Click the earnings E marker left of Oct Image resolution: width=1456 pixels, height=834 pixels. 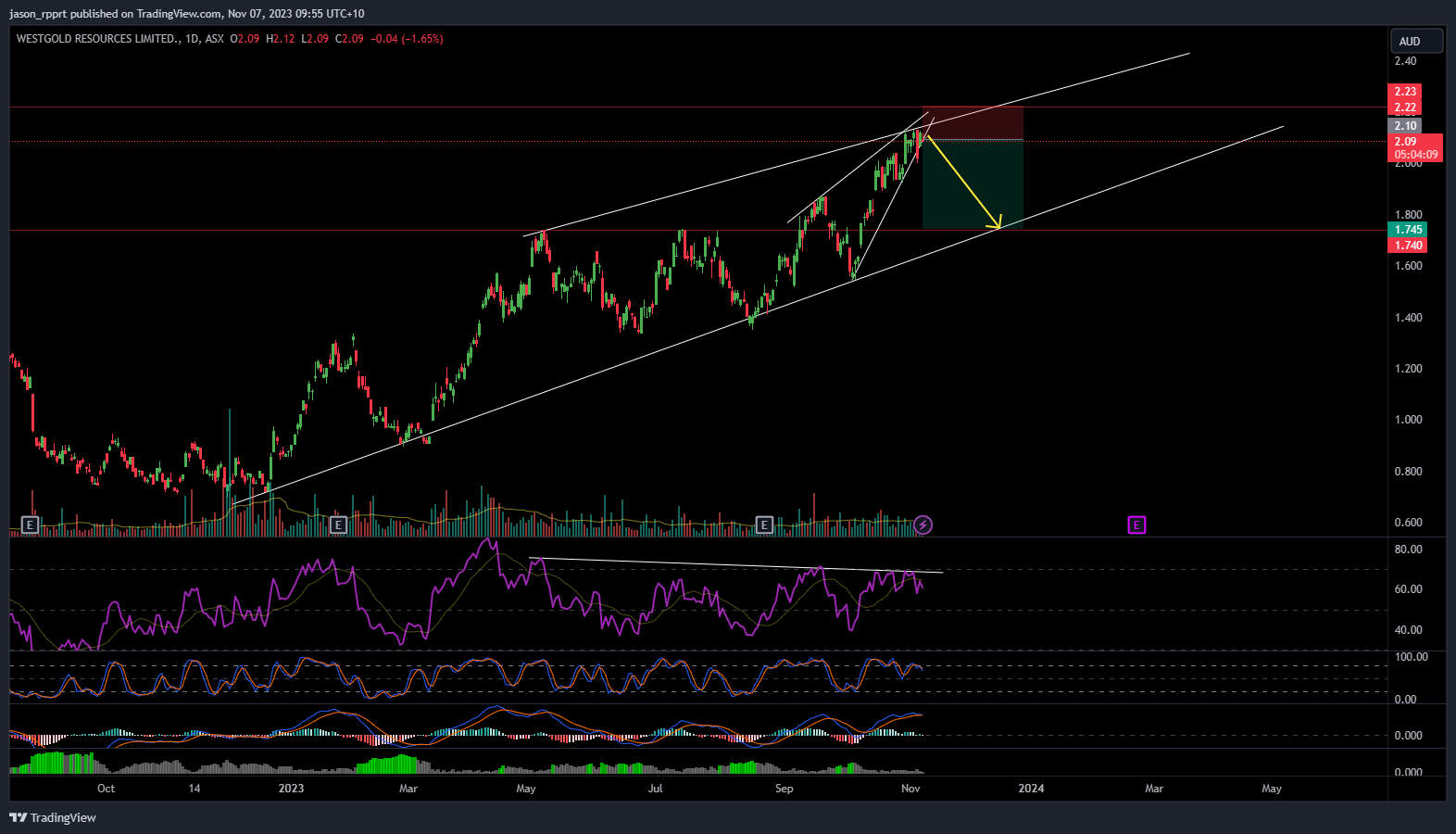[30, 525]
